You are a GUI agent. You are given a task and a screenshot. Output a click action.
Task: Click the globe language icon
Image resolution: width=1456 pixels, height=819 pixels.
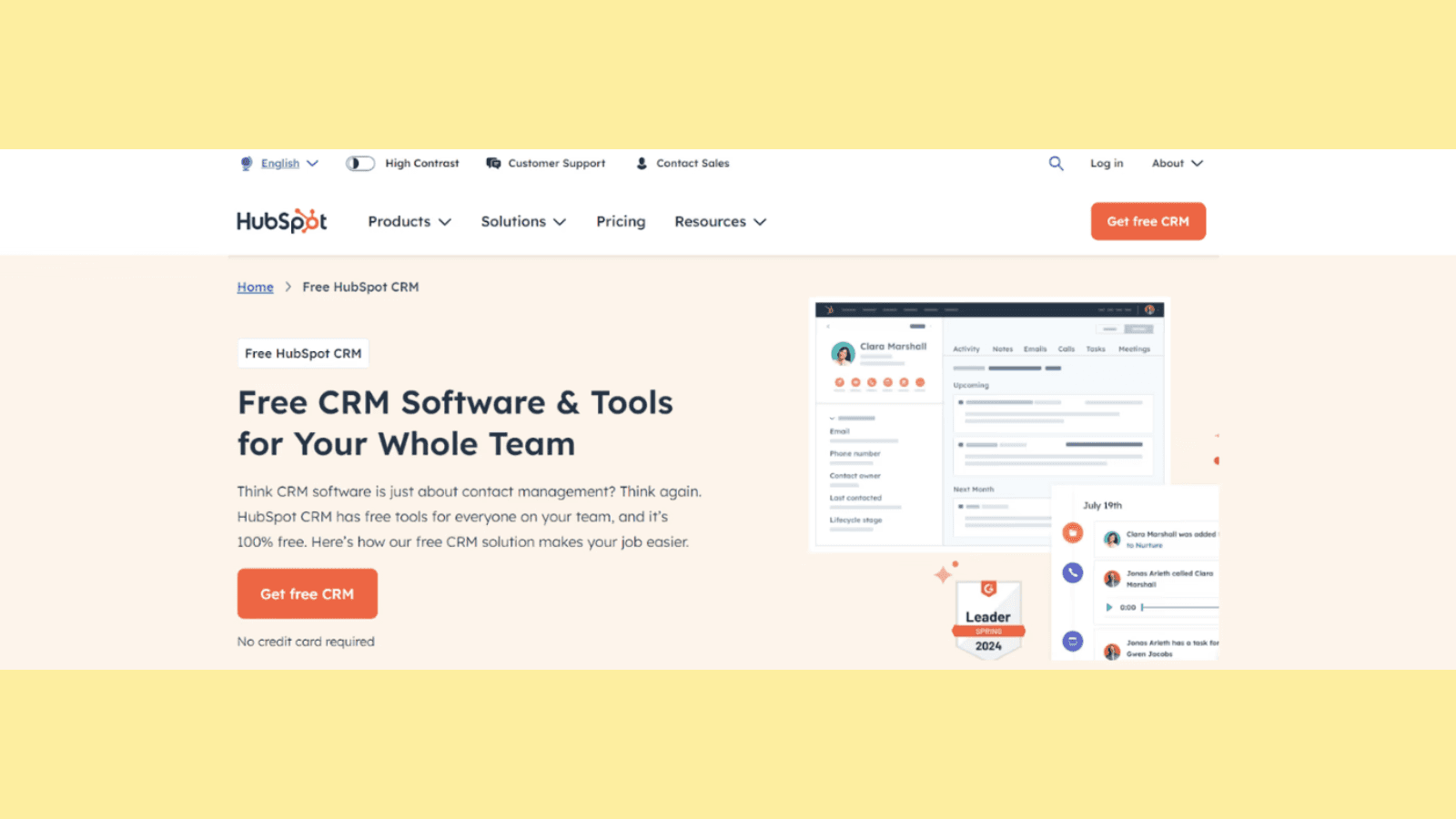click(x=247, y=164)
